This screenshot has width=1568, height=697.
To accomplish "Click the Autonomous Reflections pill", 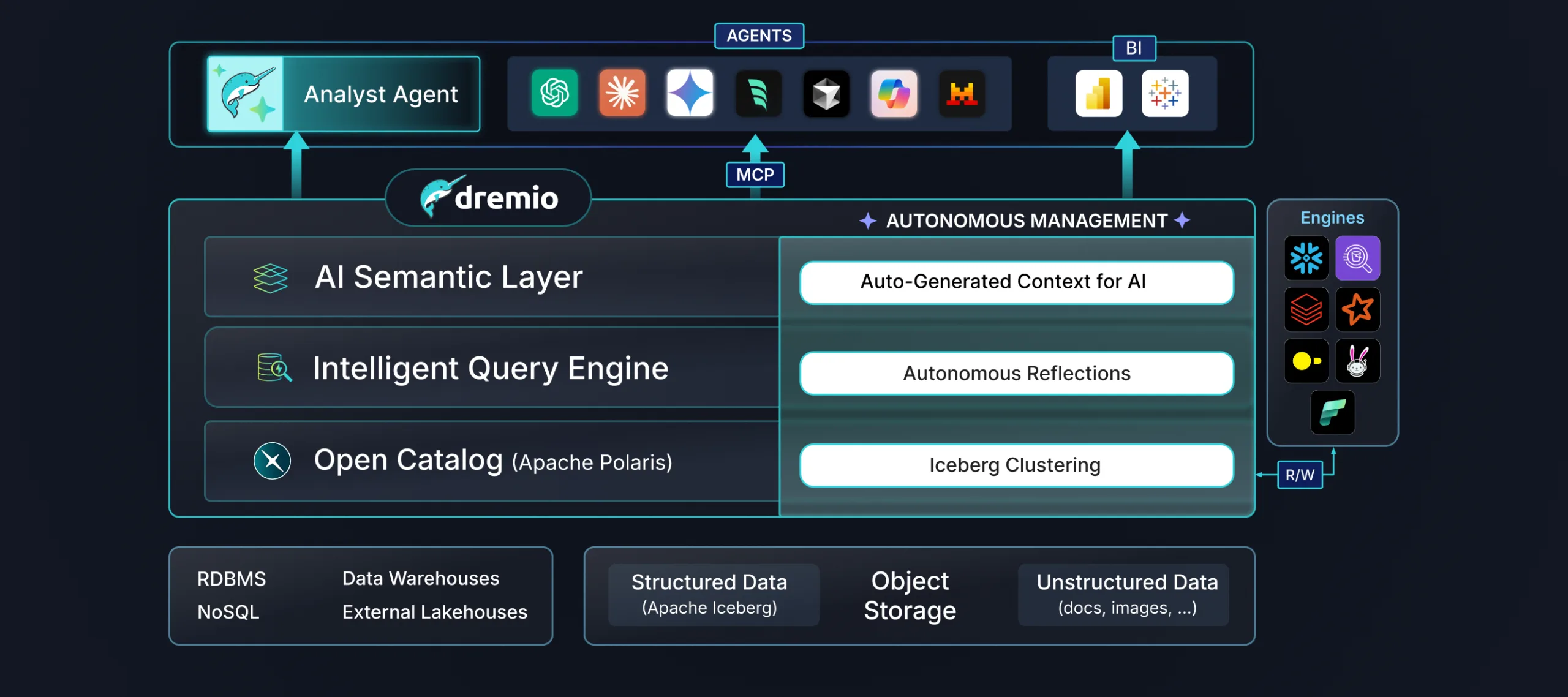I will (1016, 373).
